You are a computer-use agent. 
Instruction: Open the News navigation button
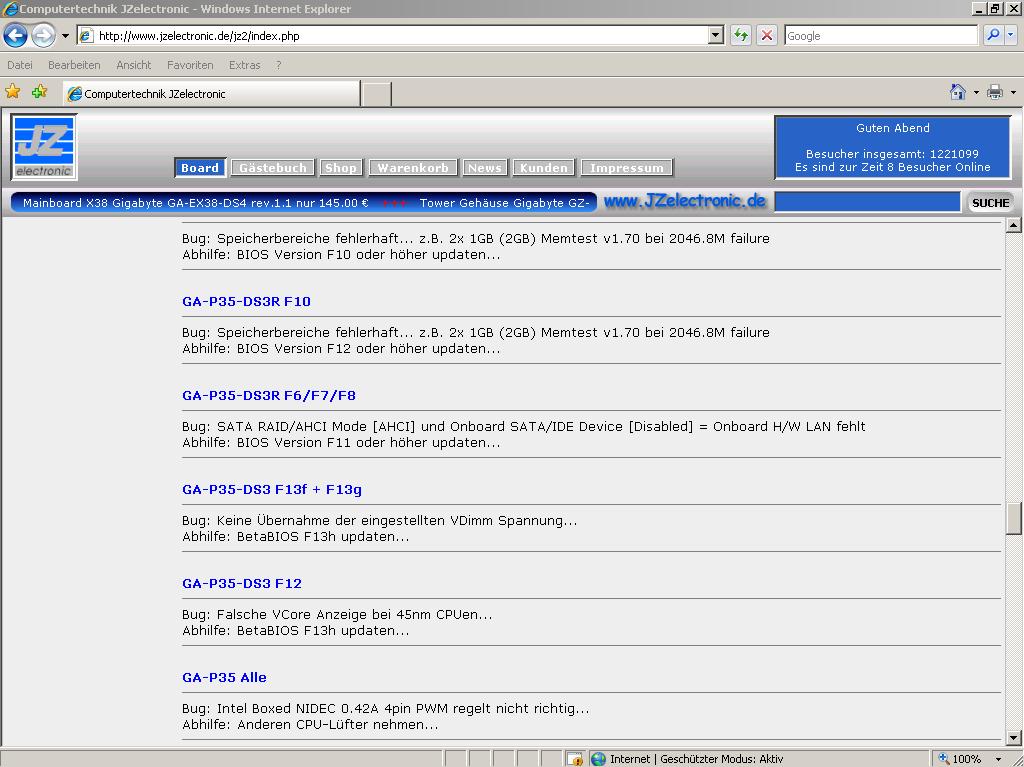point(485,168)
